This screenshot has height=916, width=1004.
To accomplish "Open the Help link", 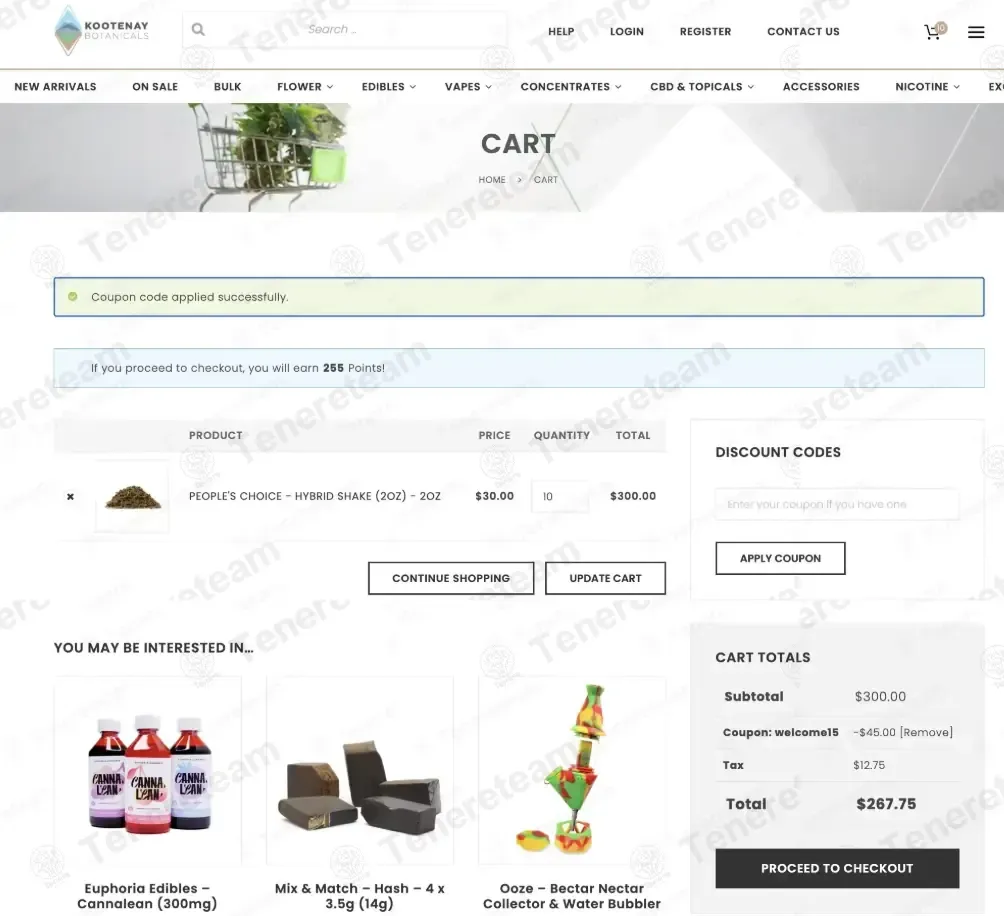I will 561,31.
